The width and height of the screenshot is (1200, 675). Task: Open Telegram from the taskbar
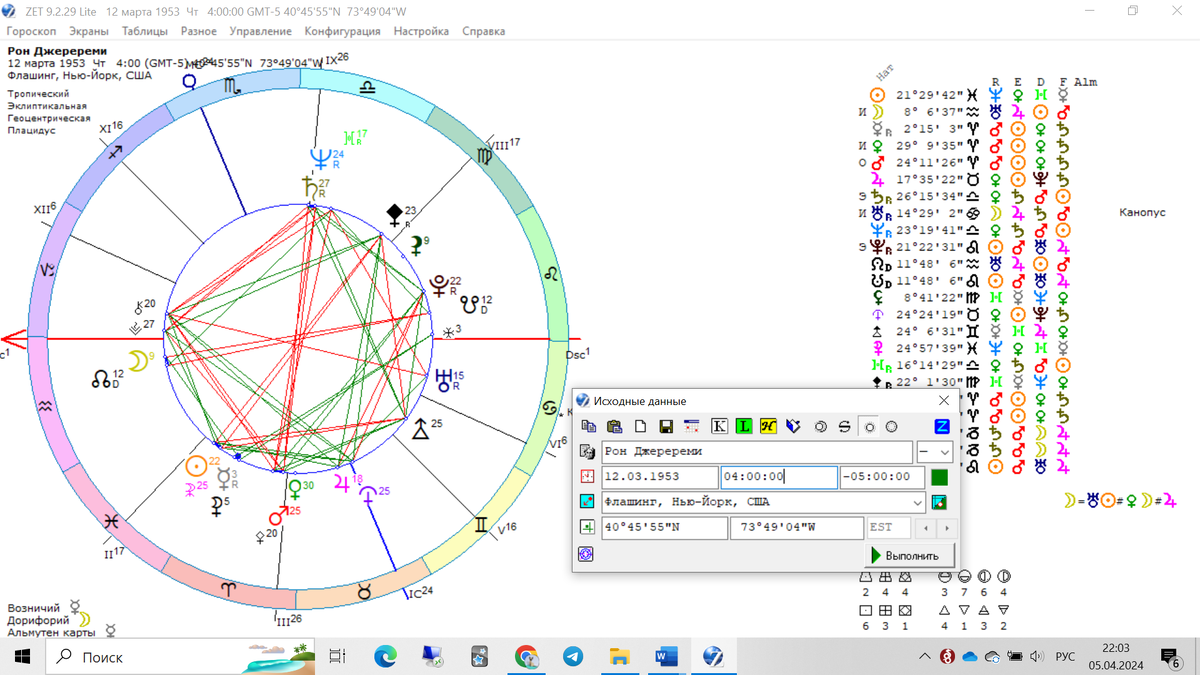(x=573, y=656)
